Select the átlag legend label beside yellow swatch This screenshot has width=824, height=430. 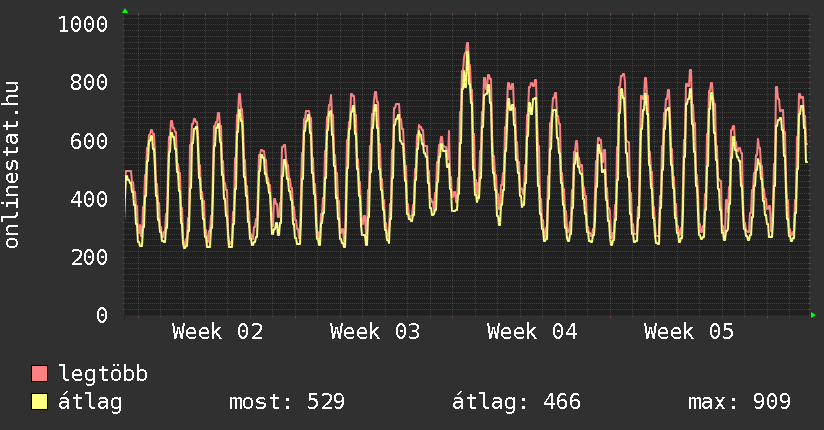pyautogui.click(x=91, y=402)
